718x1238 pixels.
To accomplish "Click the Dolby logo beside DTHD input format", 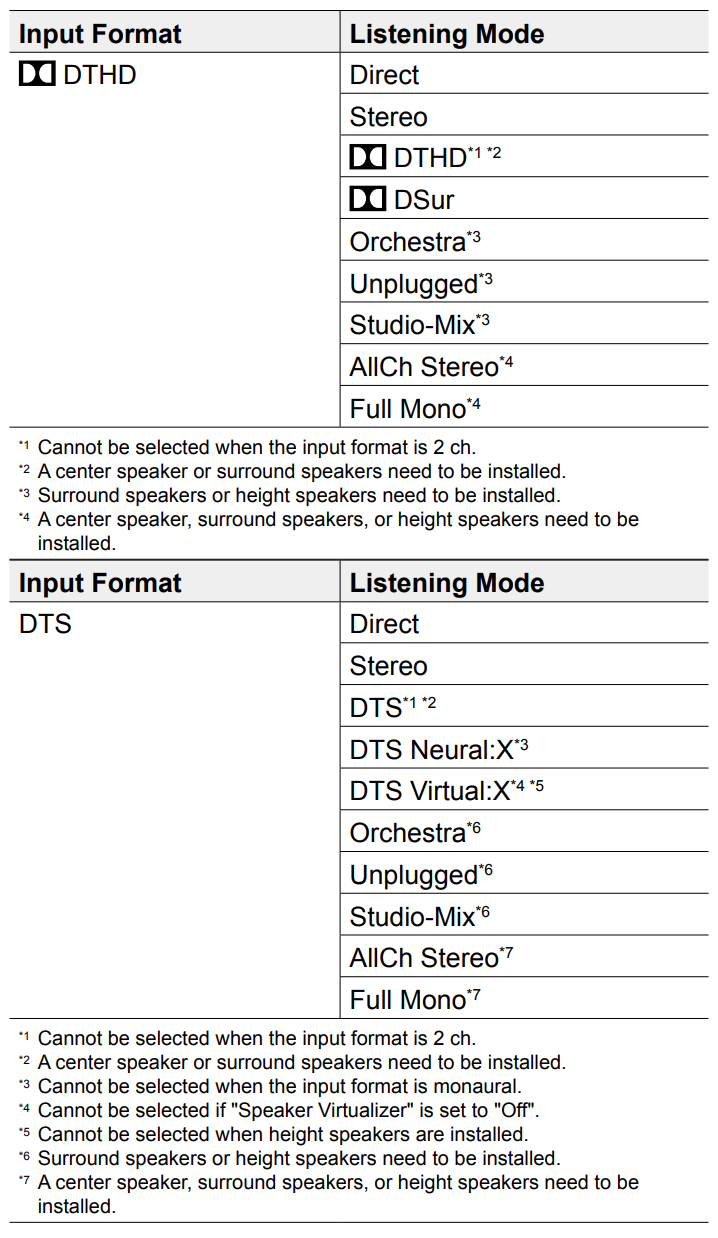I will pos(37,75).
